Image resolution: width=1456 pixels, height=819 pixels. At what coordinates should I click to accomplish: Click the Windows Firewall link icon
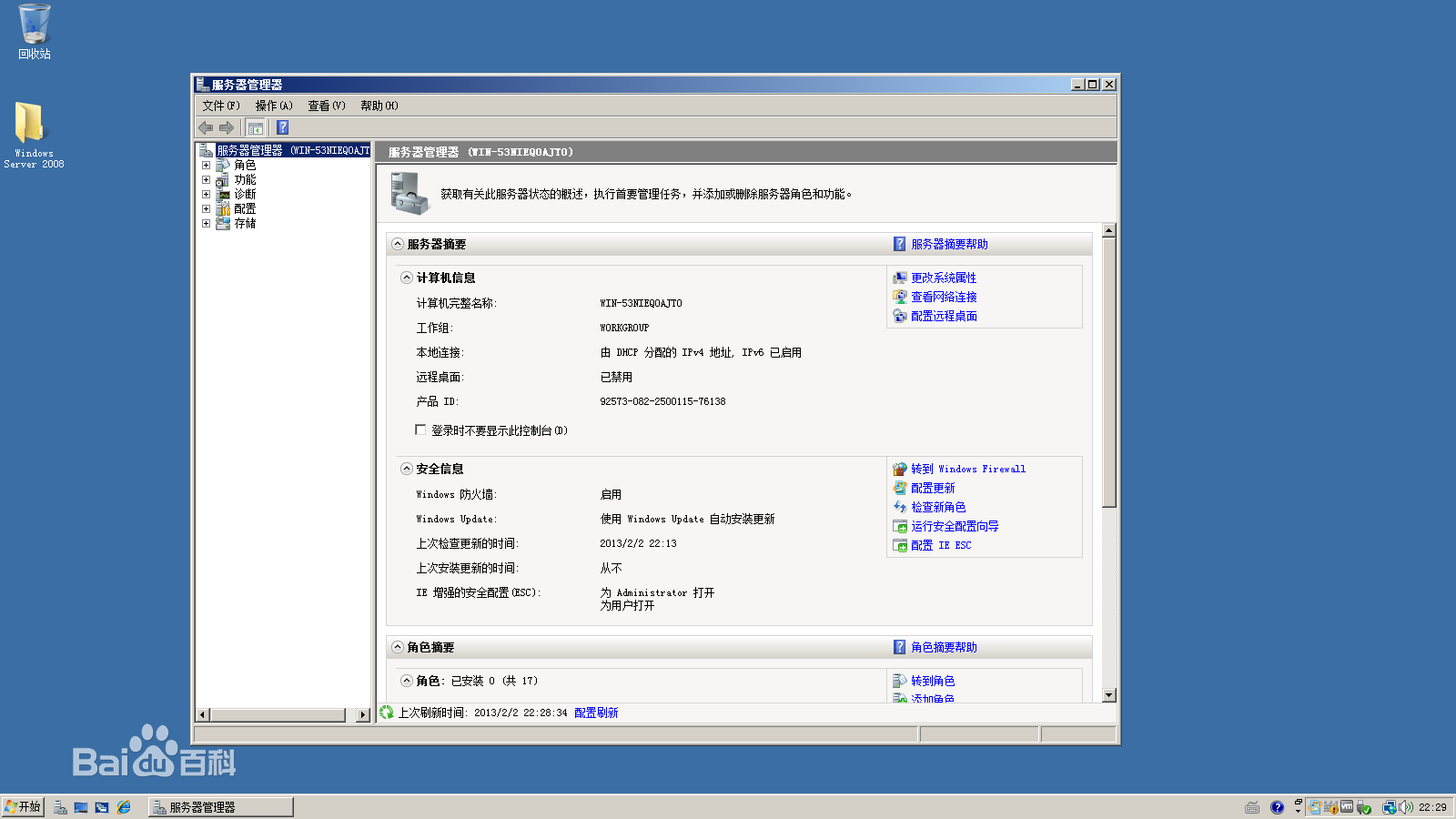click(900, 469)
